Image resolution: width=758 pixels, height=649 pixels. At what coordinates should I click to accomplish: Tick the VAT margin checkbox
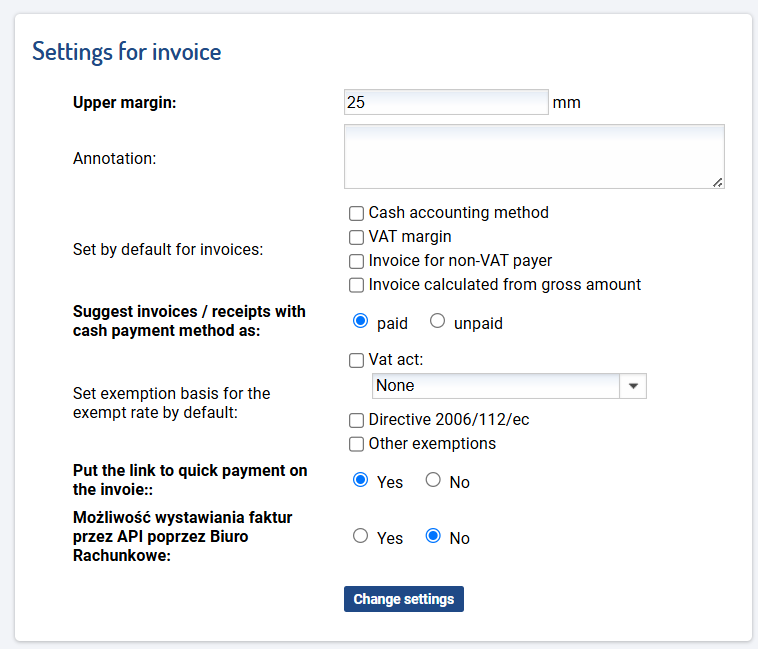pos(356,237)
